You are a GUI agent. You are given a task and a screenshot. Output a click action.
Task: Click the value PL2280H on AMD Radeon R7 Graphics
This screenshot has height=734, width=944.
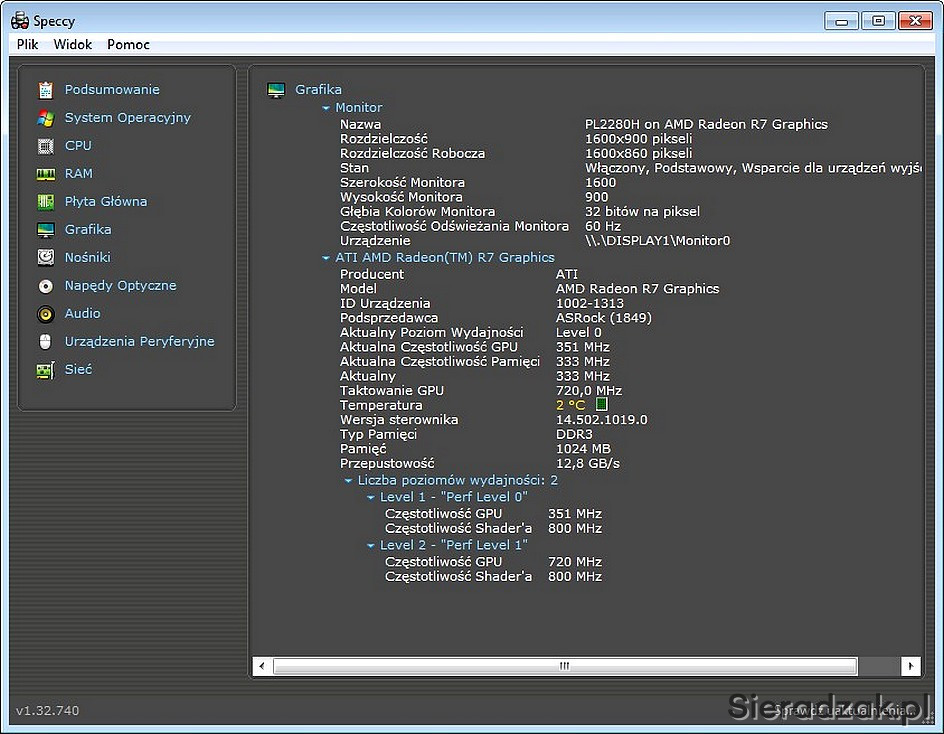706,124
